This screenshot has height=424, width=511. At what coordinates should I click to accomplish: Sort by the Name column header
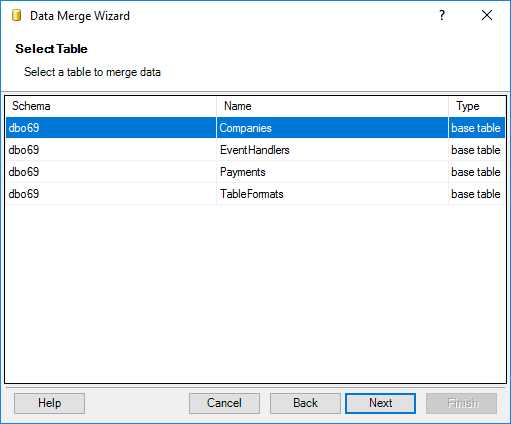[x=332, y=106]
